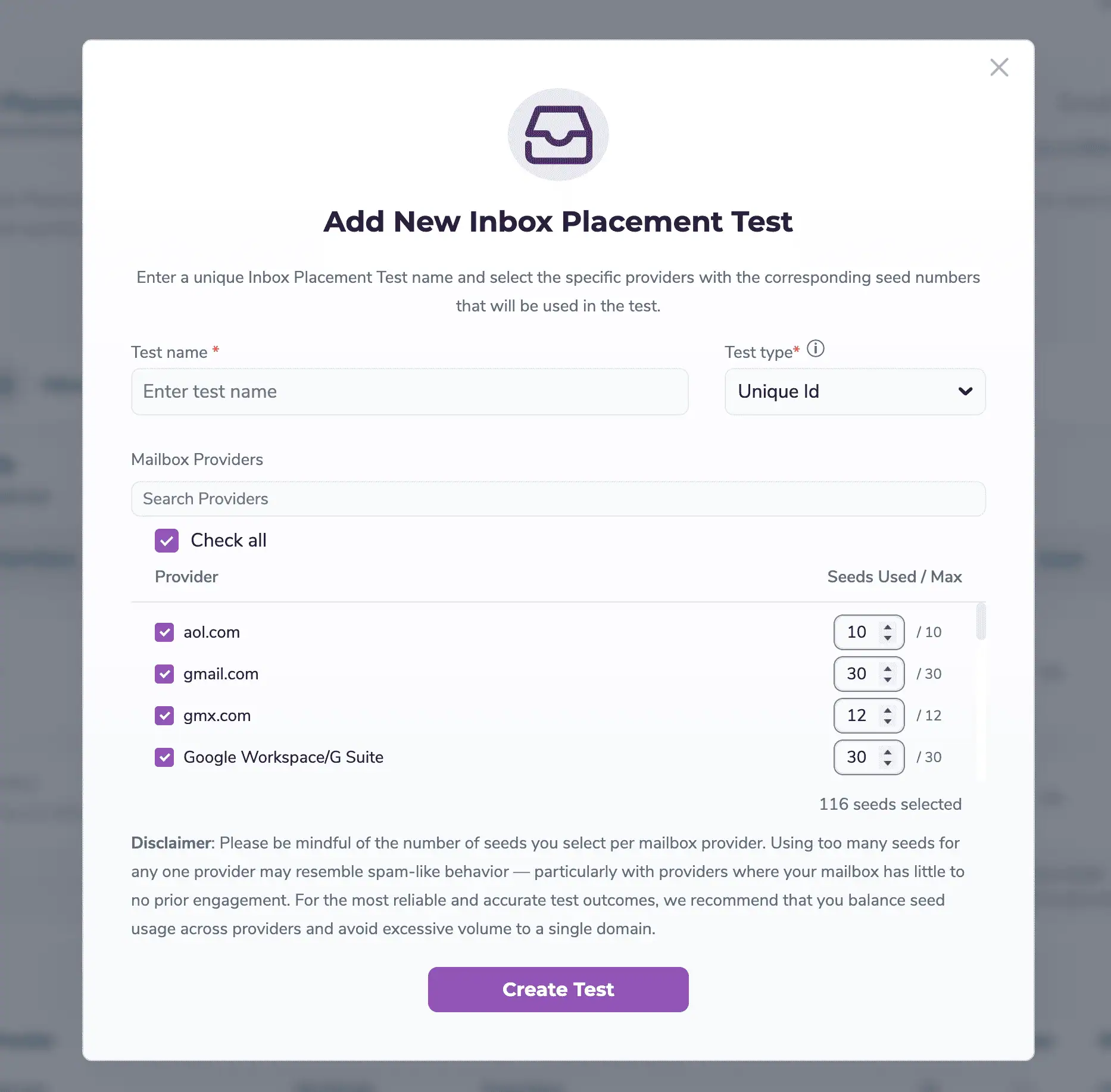Click the 116 seeds selected text
The height and width of the screenshot is (1092, 1111).
tap(890, 804)
